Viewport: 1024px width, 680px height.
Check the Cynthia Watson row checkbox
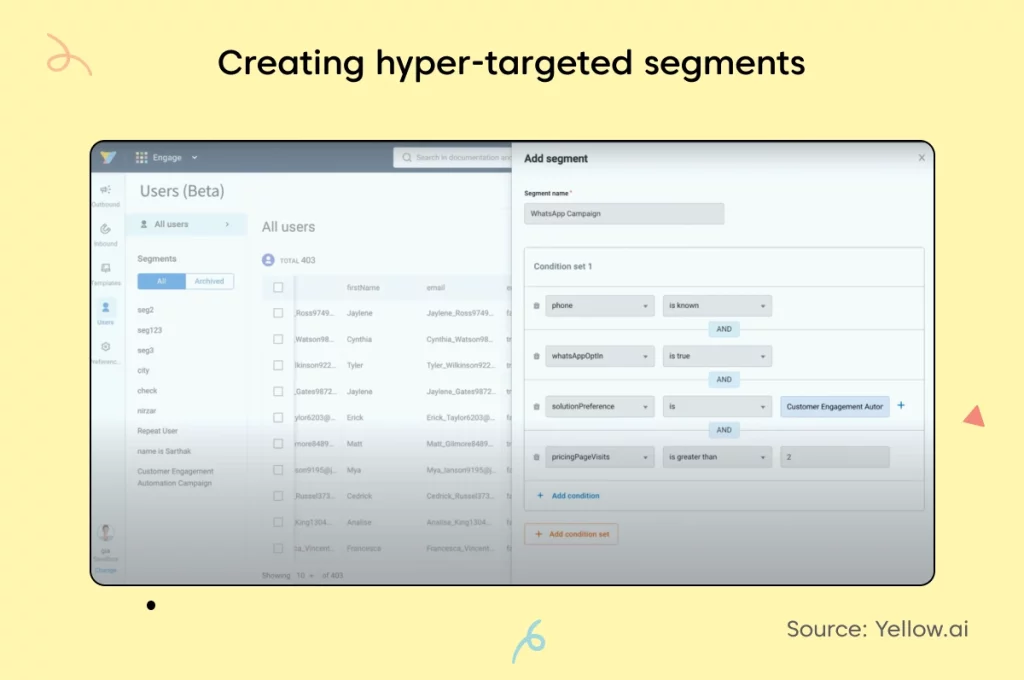pos(278,339)
